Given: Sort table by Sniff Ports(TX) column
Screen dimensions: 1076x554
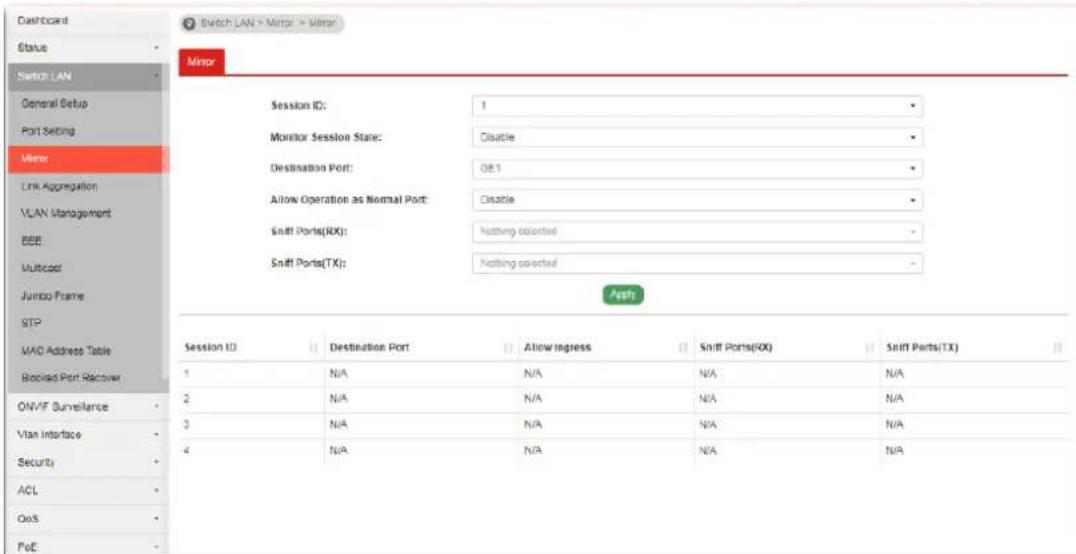Looking at the screenshot, I should click(1057, 348).
